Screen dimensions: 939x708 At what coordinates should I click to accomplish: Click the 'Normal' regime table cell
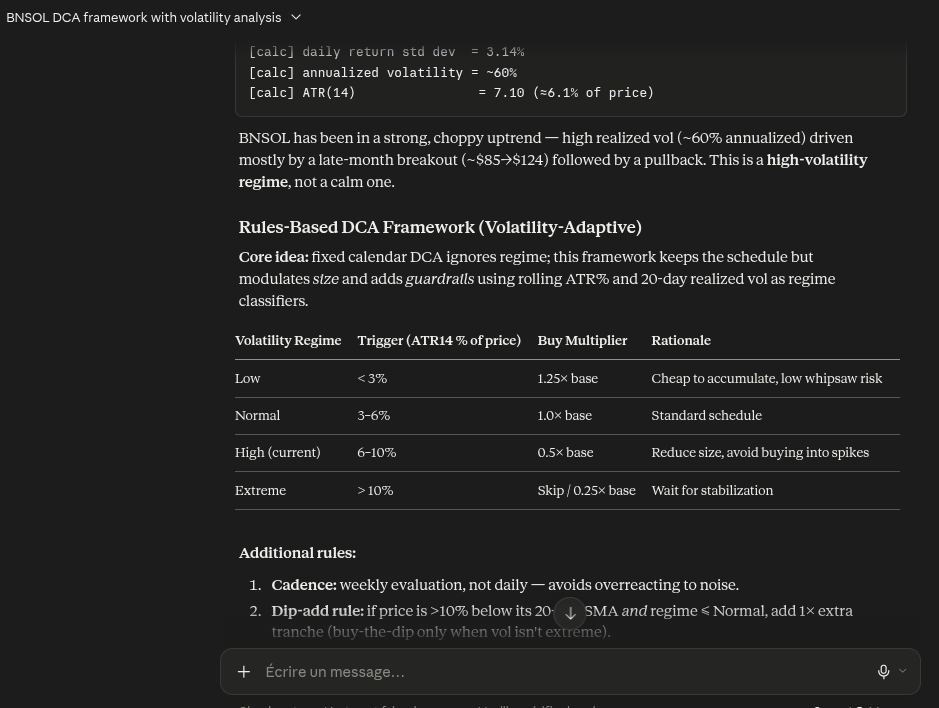[258, 416]
